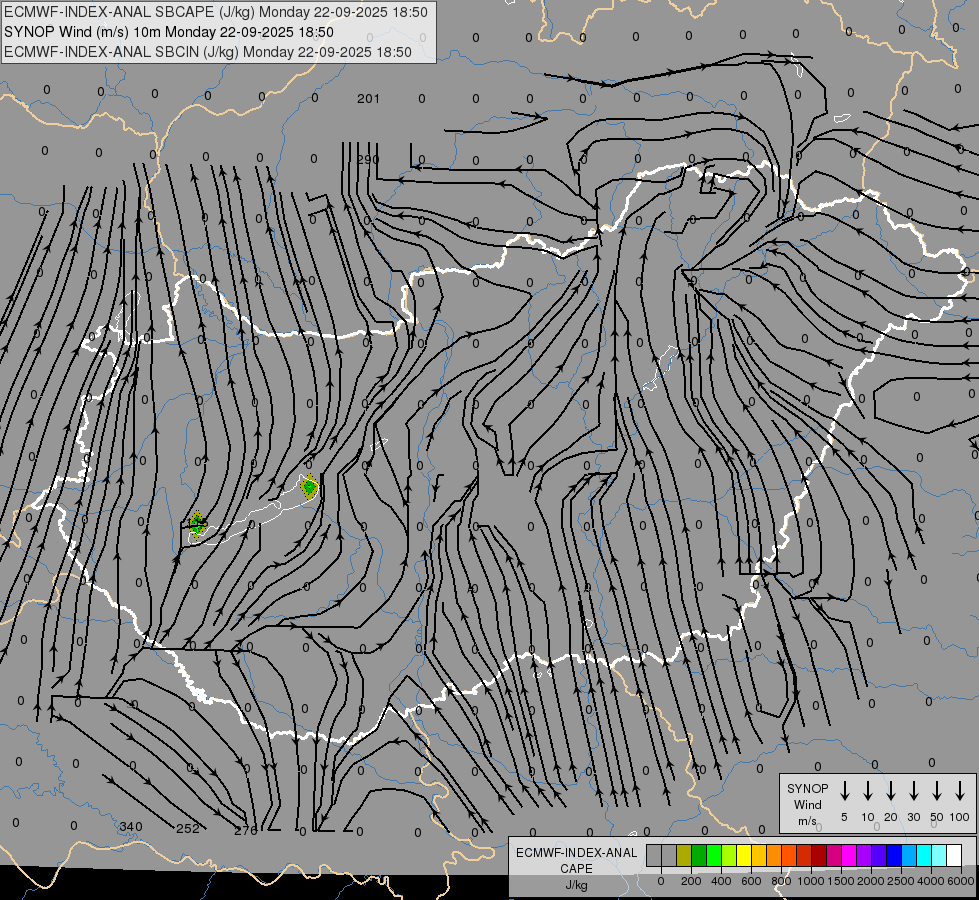Screen dimensions: 979x900
Task: Click the map value 252
Action: (x=188, y=829)
